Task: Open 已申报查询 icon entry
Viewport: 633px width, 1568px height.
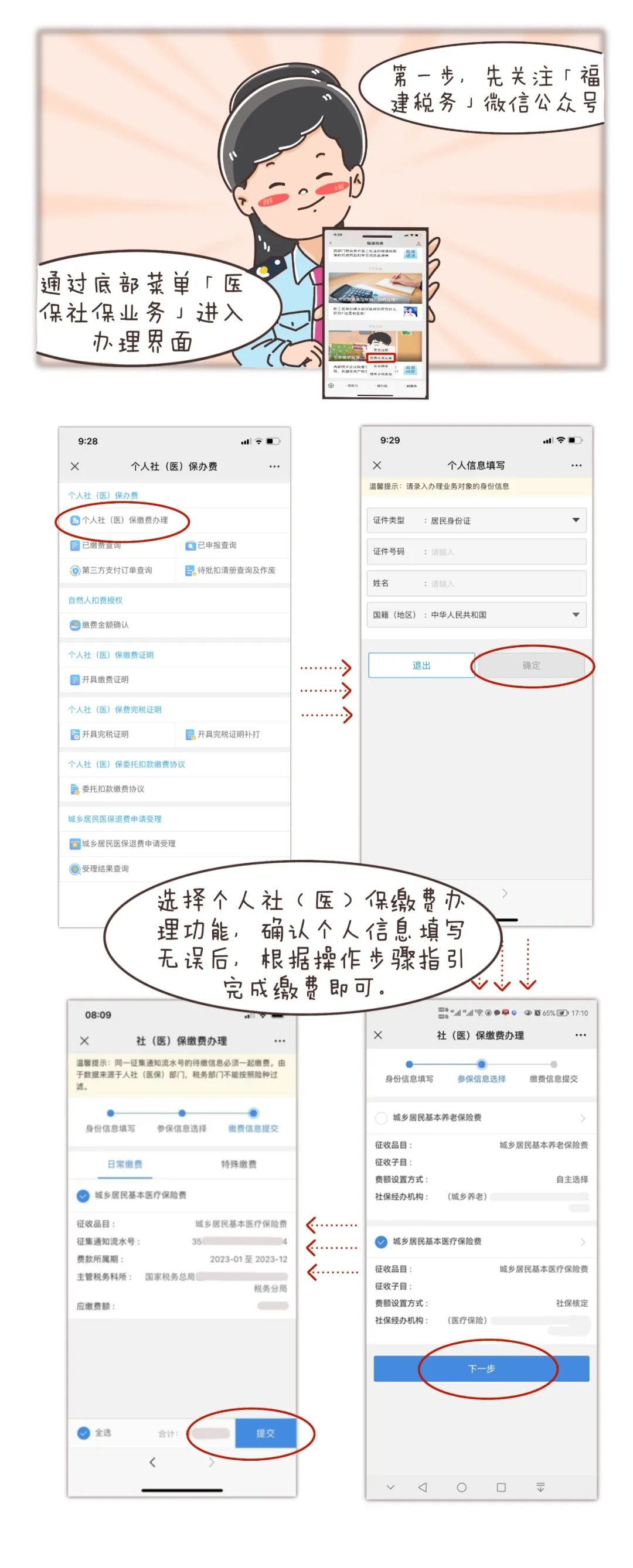Action: [x=190, y=545]
